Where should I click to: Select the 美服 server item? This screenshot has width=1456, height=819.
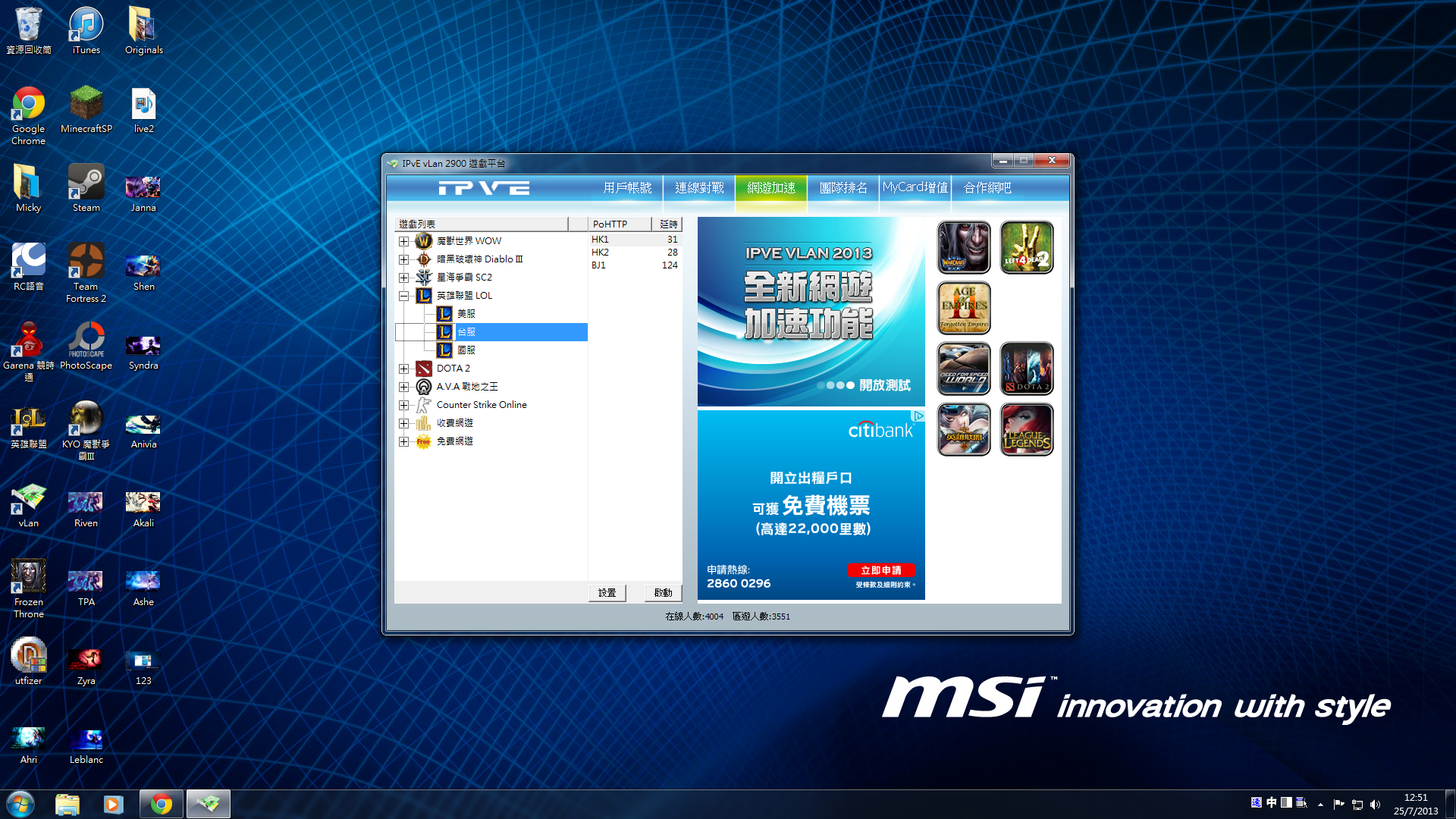pos(466,314)
